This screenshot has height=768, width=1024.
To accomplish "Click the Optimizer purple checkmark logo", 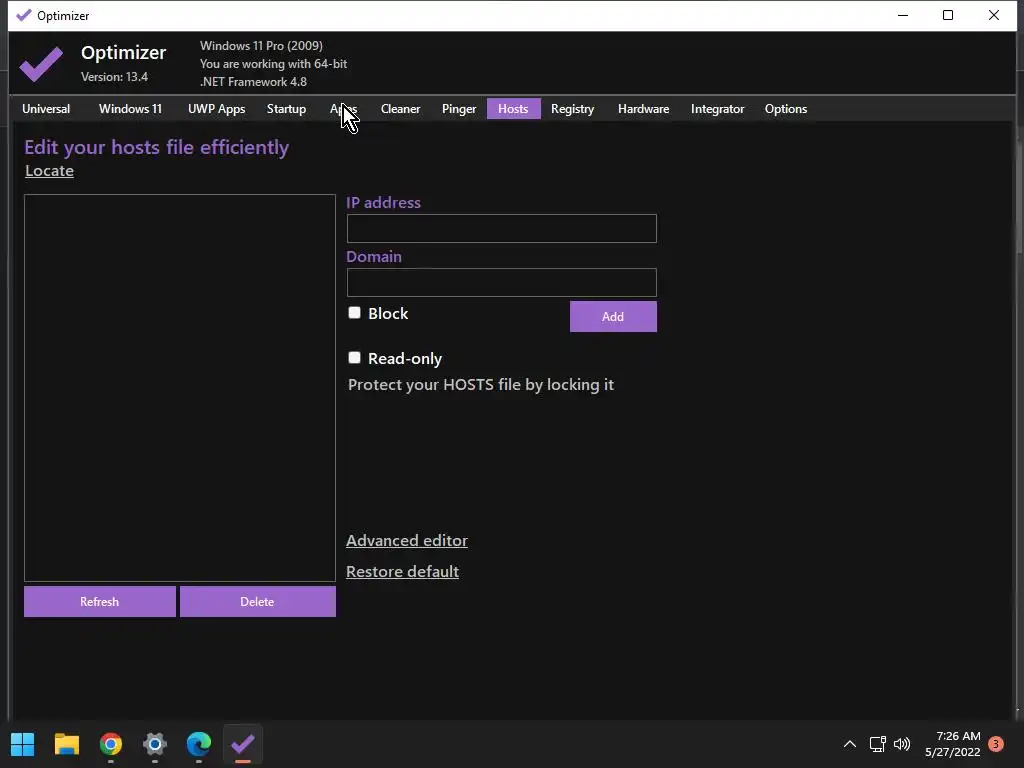I will tap(41, 64).
